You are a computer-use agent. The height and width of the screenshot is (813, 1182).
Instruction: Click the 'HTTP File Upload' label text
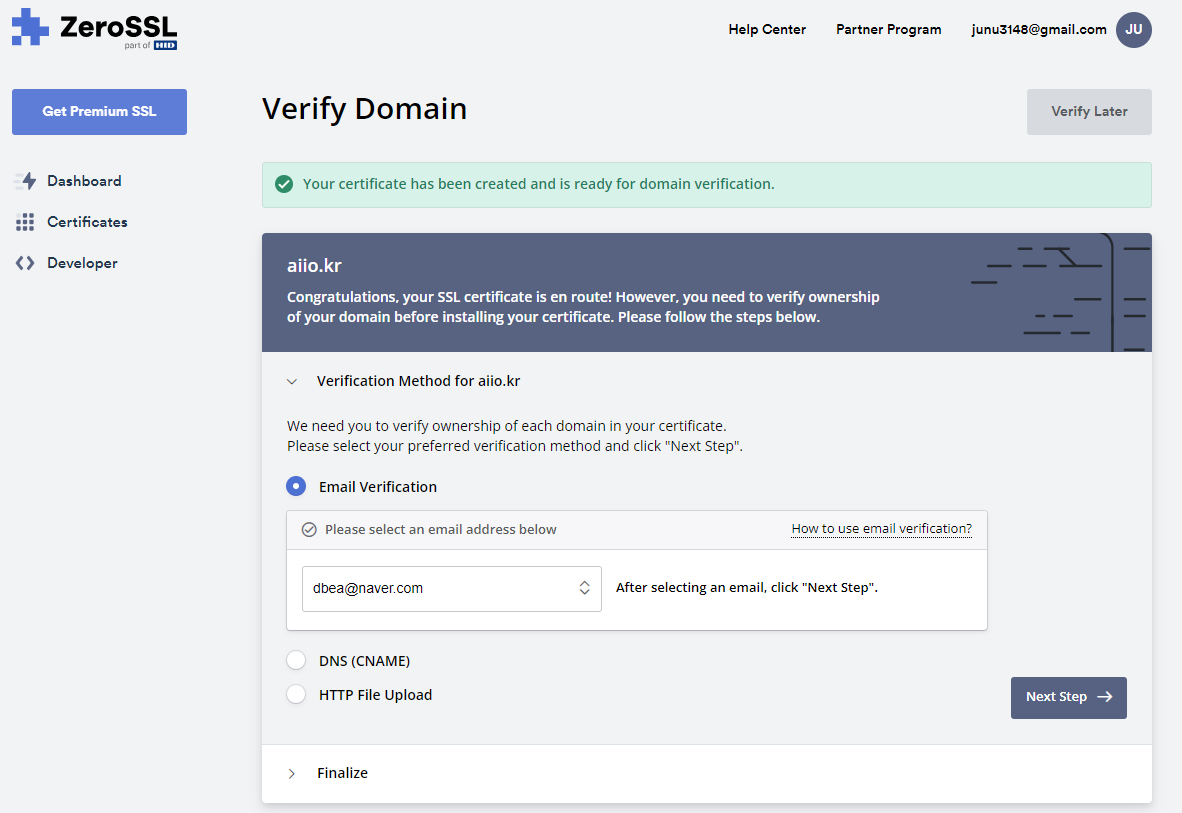point(375,695)
